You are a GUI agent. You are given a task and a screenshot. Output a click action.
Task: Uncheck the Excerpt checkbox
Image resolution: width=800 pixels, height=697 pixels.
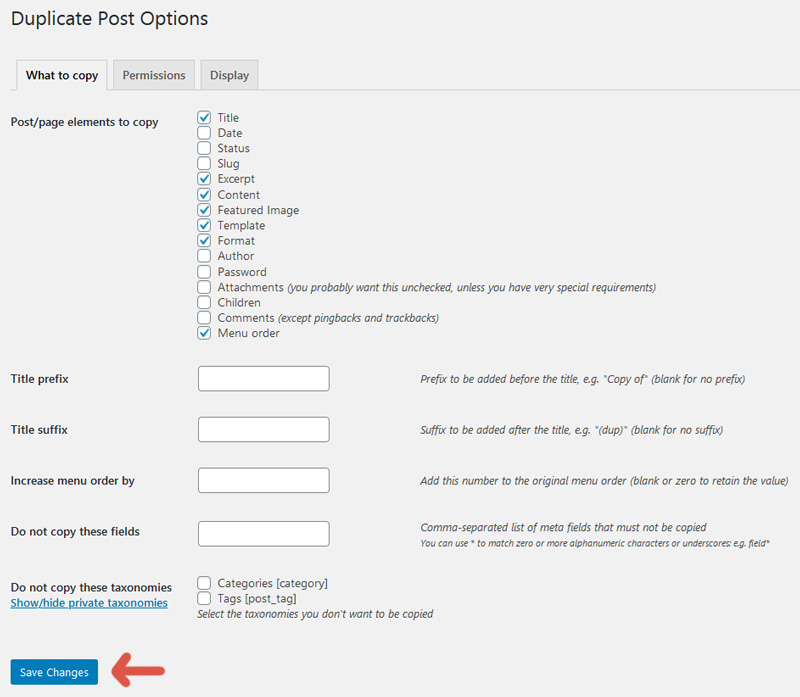[x=204, y=179]
